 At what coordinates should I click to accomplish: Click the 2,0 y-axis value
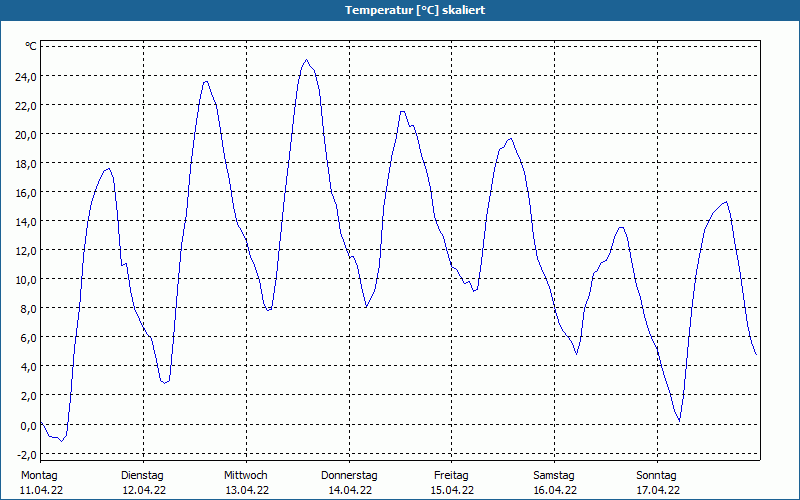28,396
